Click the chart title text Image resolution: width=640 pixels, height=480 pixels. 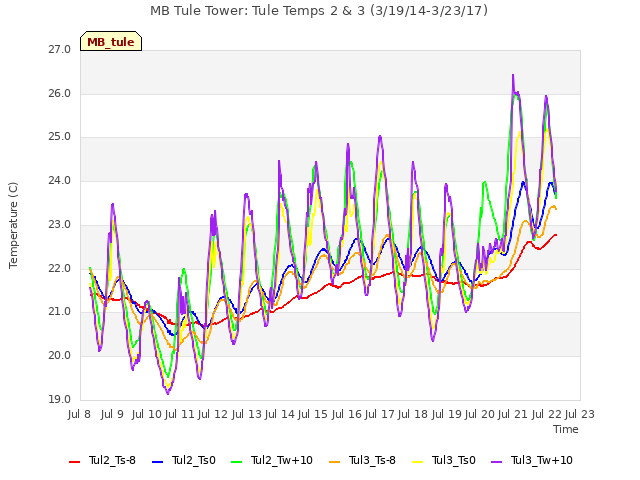(x=319, y=11)
